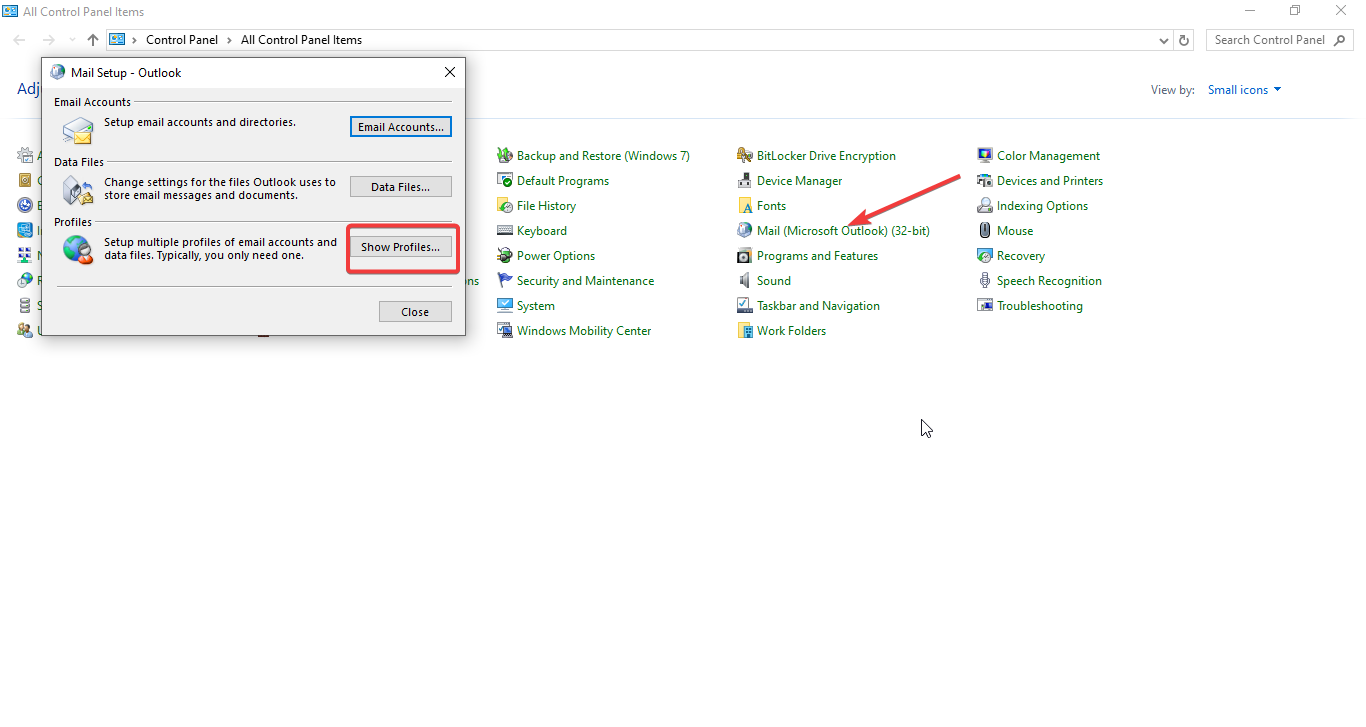1366x727 pixels.
Task: Expand the Control Panel breadcrumb chevron
Action: (x=227, y=40)
